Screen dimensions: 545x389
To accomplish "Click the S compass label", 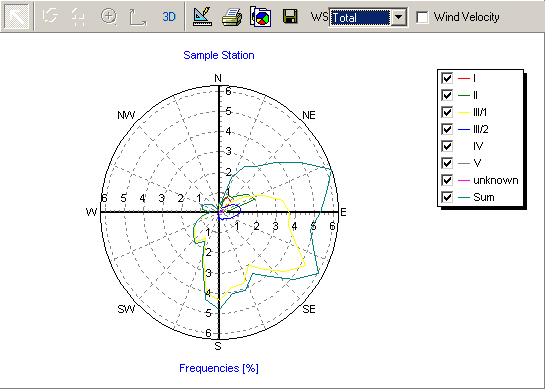I will [218, 346].
